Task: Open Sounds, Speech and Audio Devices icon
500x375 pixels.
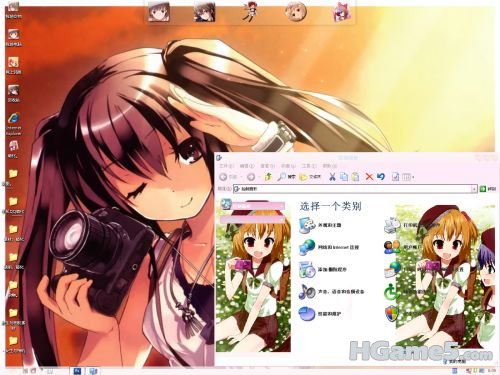Action: point(307,292)
